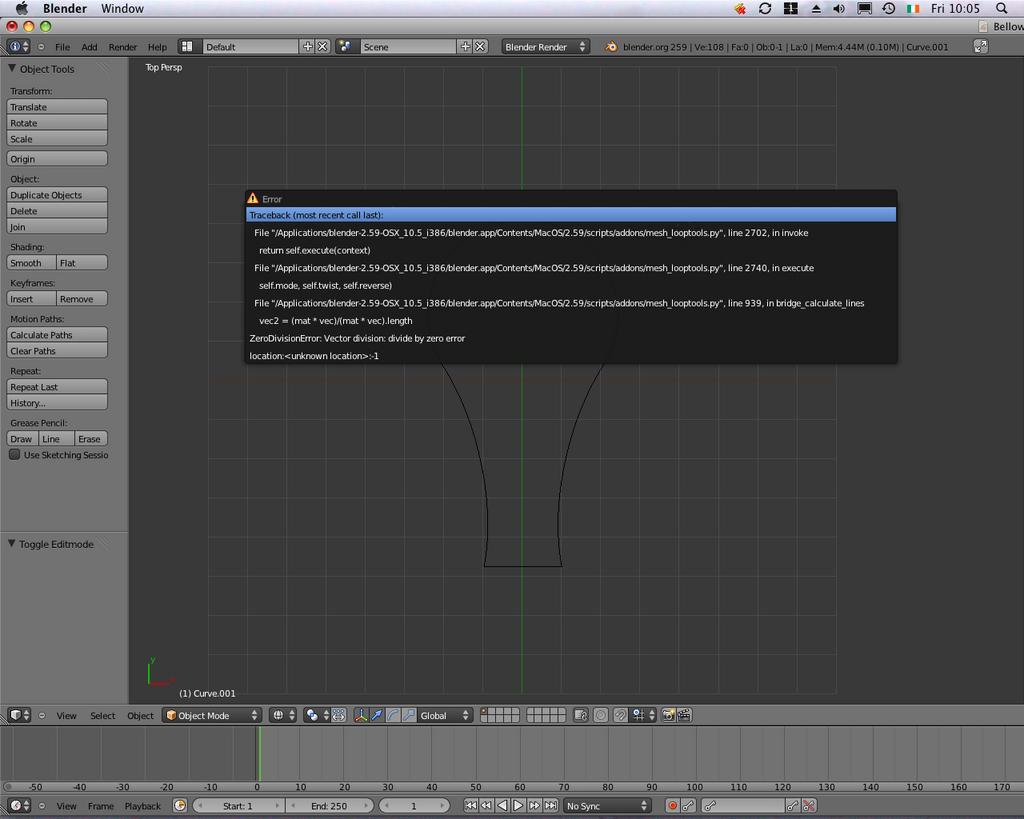Image resolution: width=1024 pixels, height=819 pixels.
Task: Click the Origin button
Action: [57, 159]
